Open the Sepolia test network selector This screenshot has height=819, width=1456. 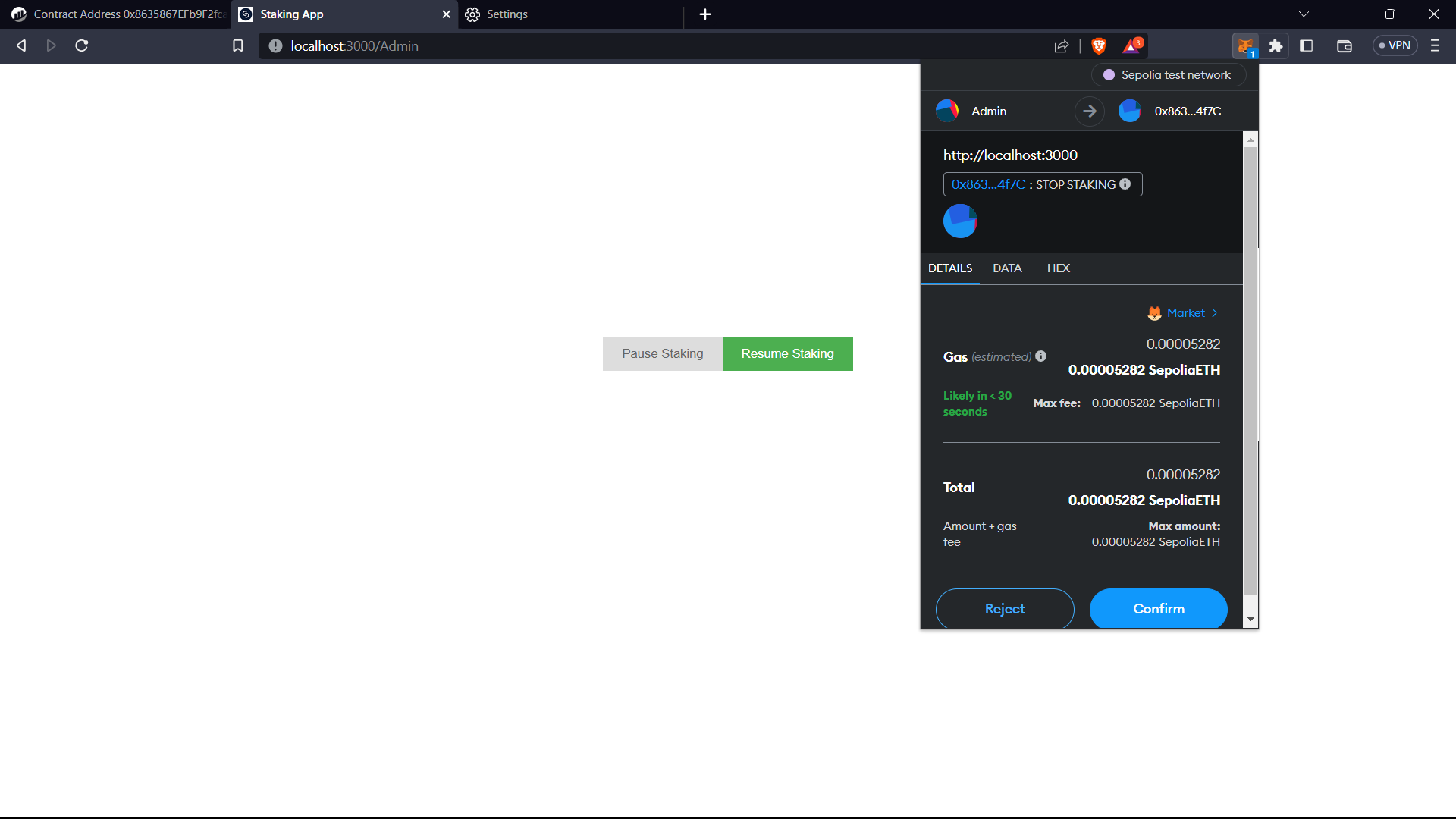(1168, 74)
